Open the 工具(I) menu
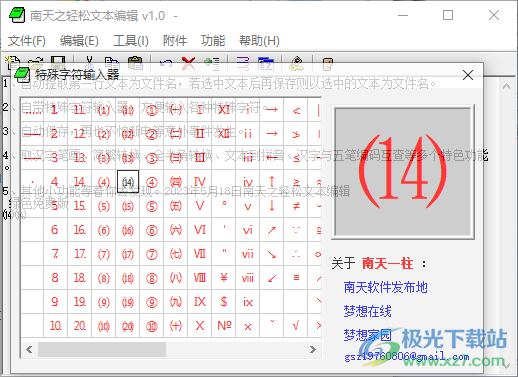The height and width of the screenshot is (377, 518). click(x=131, y=41)
